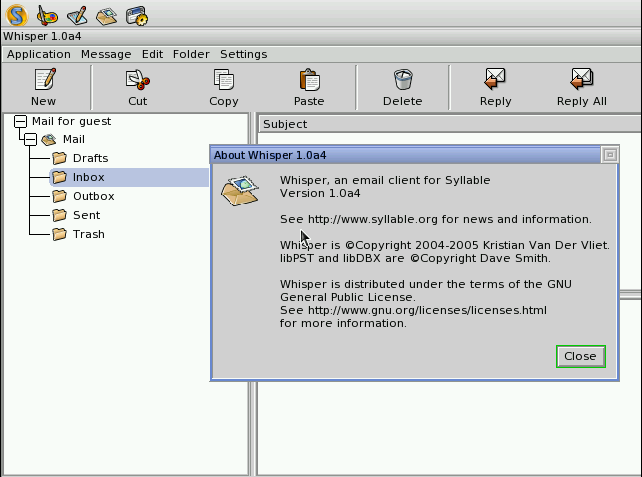Click the Cut scissors tool
Image resolution: width=642 pixels, height=477 pixels.
[x=138, y=87]
